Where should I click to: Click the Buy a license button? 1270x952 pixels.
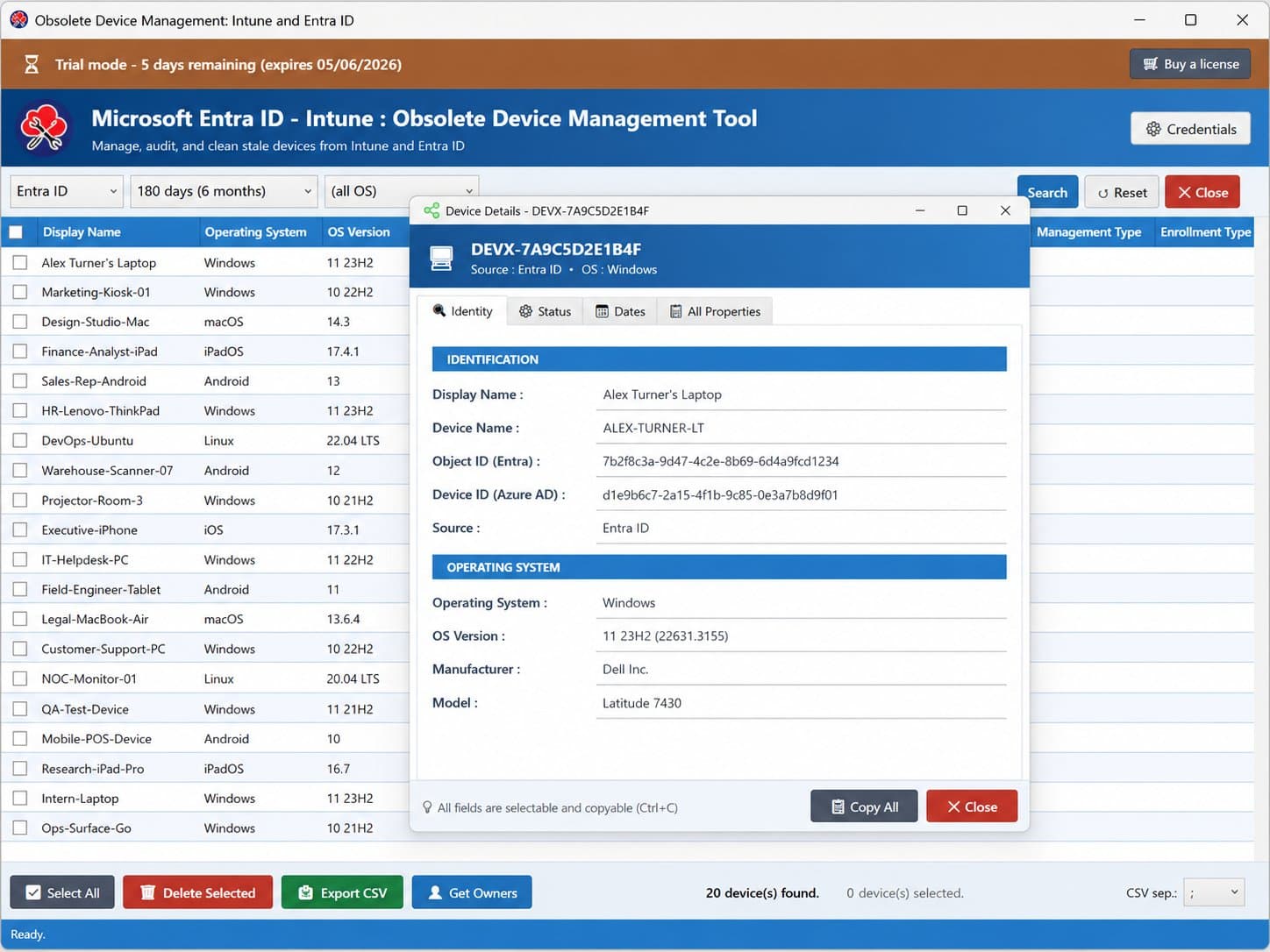click(x=1190, y=64)
